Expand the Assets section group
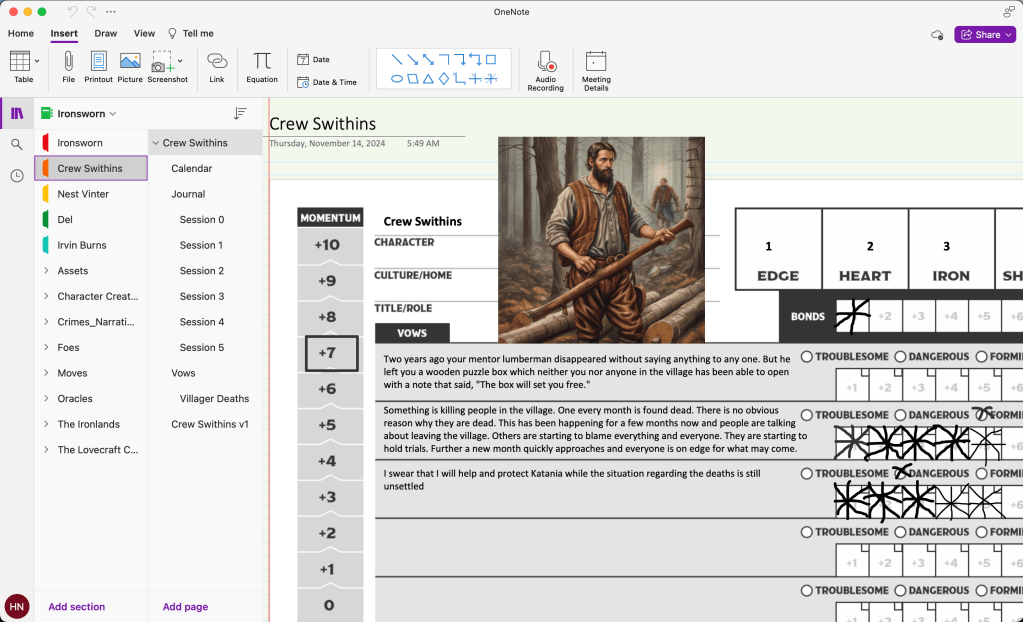The height and width of the screenshot is (622, 1023). click(46, 271)
